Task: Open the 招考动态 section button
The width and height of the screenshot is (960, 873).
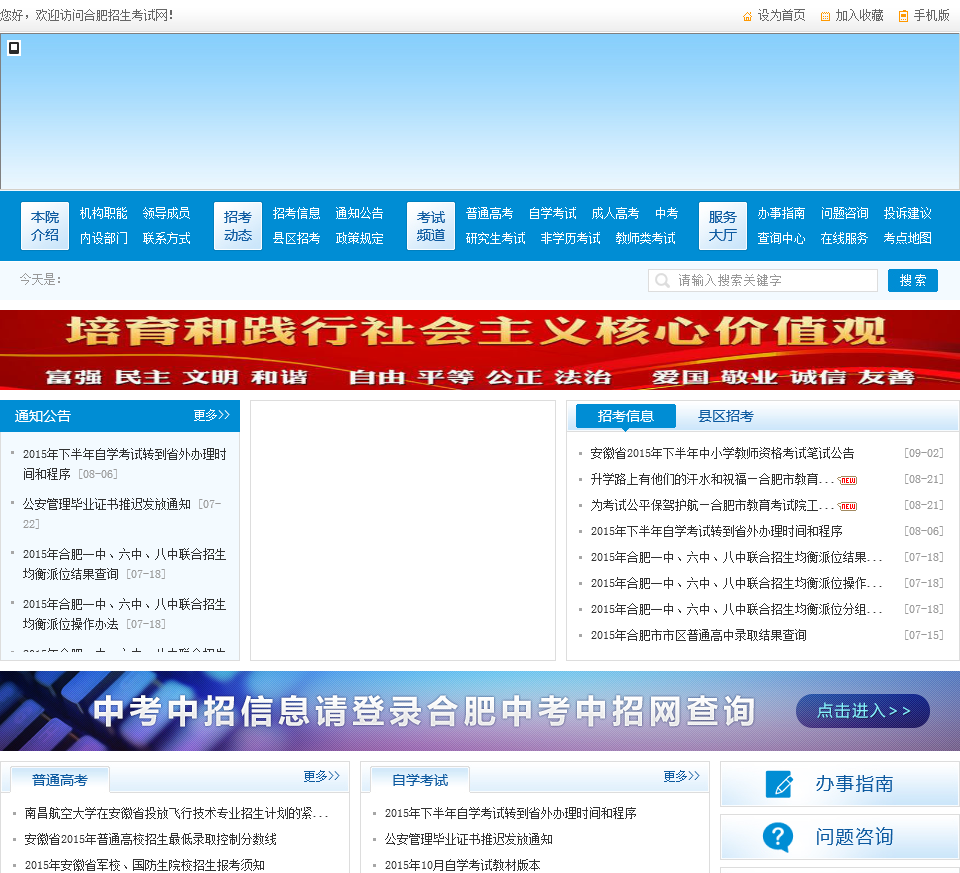Action: pos(238,226)
